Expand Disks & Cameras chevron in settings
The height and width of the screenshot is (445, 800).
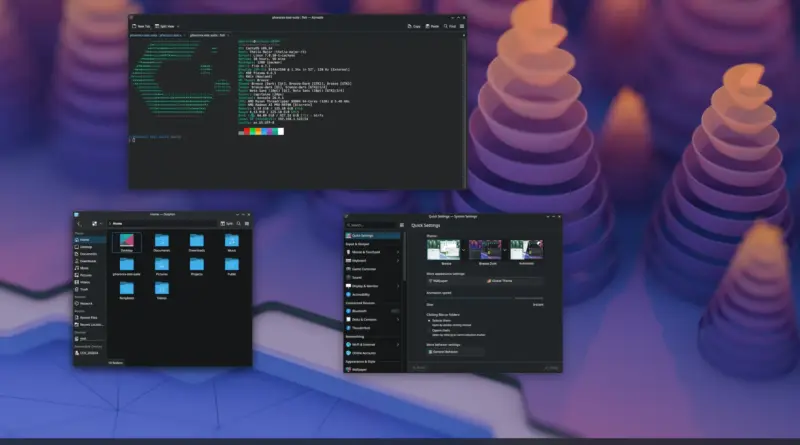(x=398, y=319)
